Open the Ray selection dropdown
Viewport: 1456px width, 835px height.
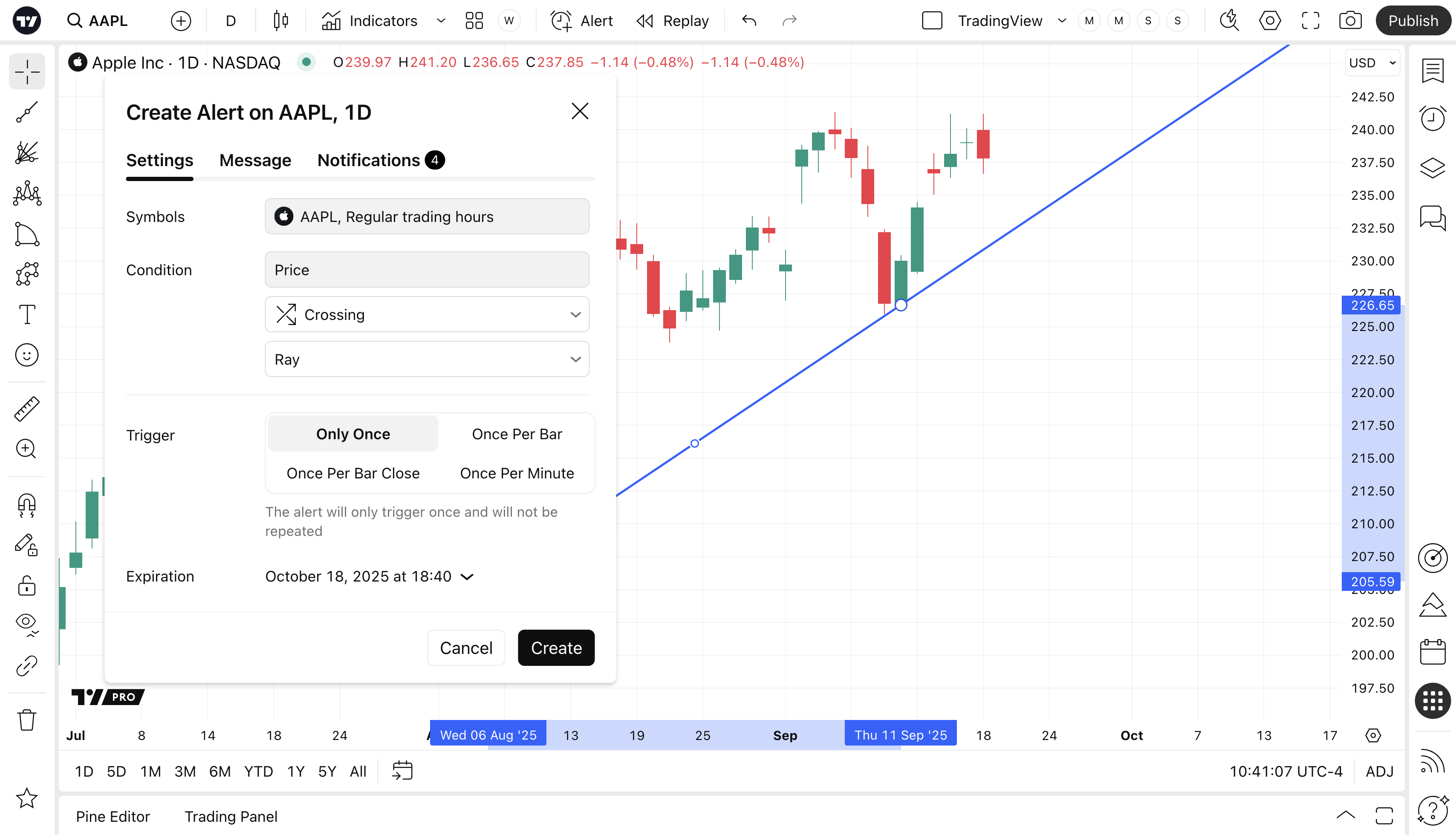pos(427,359)
